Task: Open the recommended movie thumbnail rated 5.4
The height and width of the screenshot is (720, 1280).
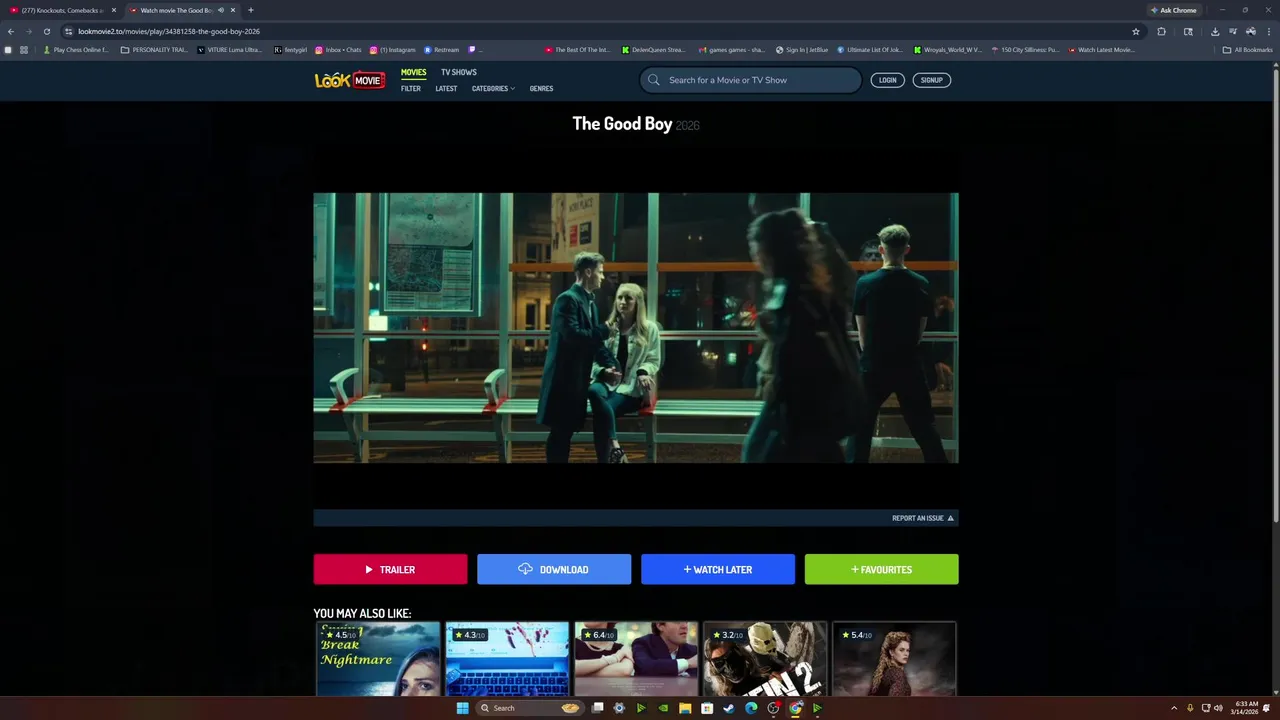Action: [x=894, y=658]
